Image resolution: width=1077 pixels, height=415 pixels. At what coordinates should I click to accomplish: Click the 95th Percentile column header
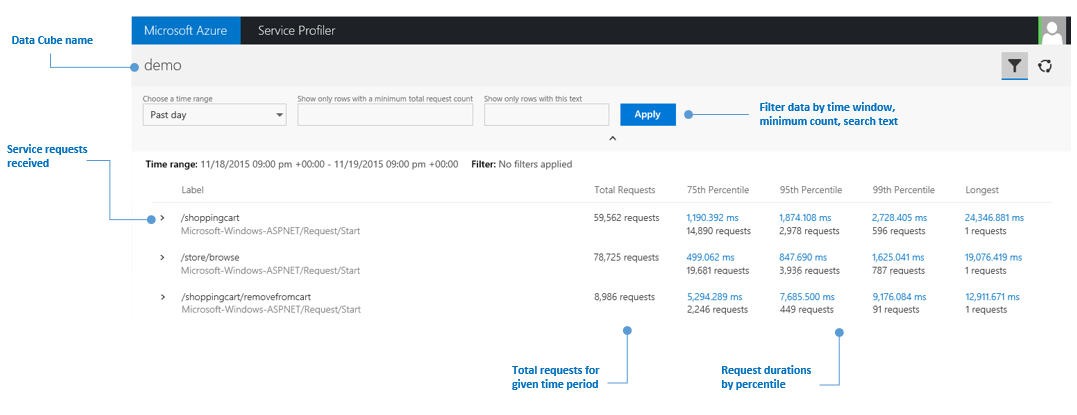coord(811,190)
